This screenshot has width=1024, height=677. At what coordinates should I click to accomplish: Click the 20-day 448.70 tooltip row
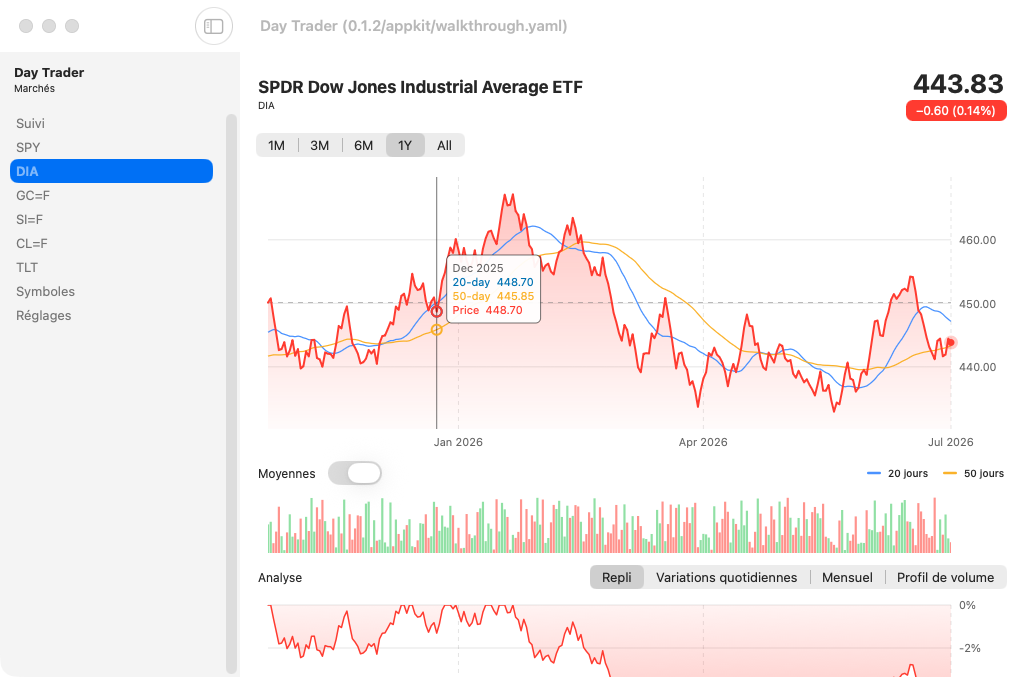point(493,282)
